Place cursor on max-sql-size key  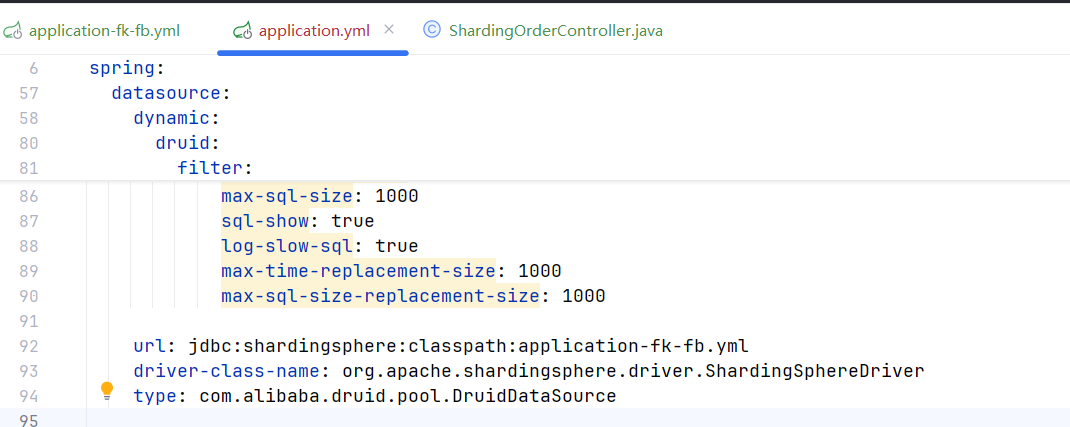287,197
